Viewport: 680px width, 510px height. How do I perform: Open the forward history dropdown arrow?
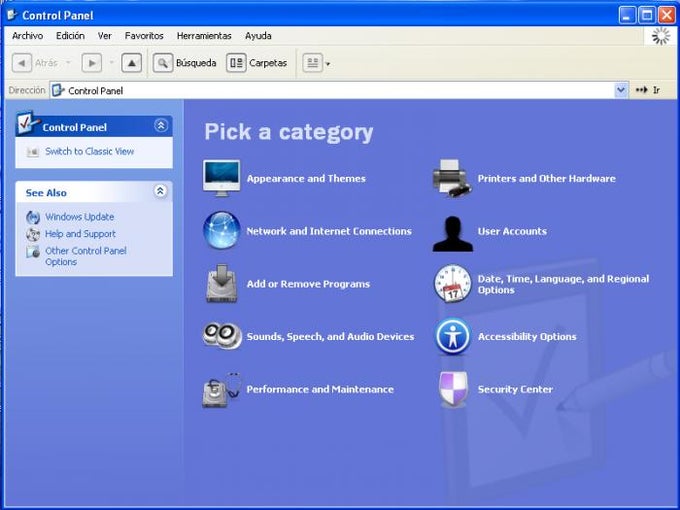[111, 63]
